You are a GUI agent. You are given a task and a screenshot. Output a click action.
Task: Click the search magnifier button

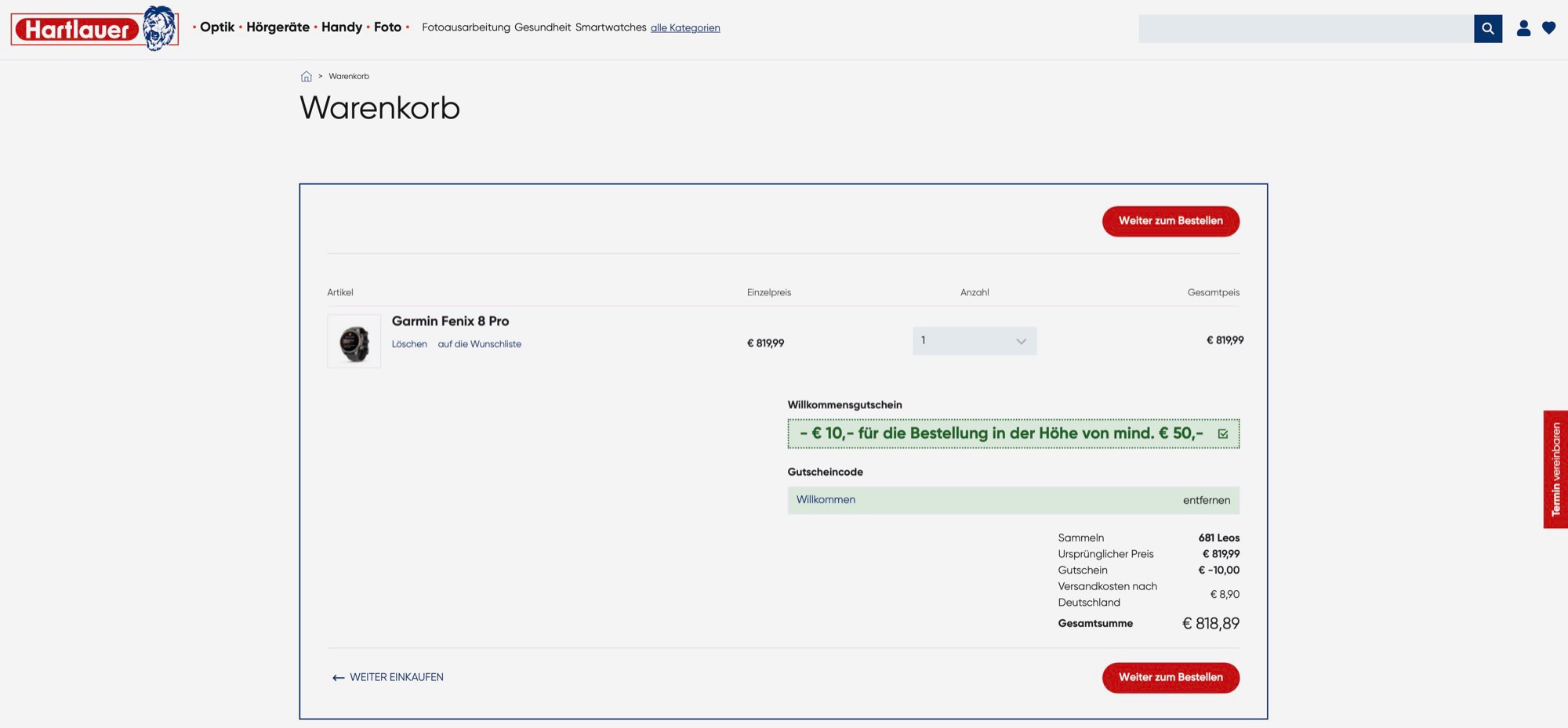pyautogui.click(x=1488, y=28)
